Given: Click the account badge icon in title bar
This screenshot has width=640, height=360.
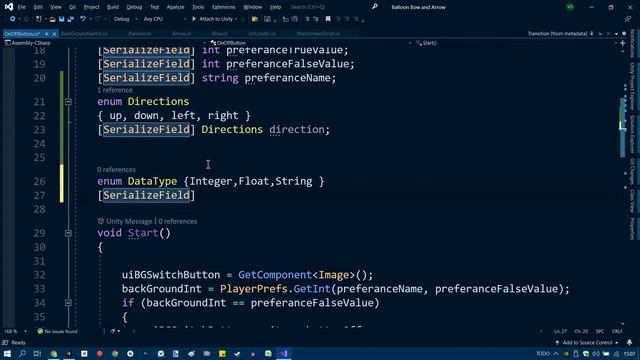Looking at the screenshot, I should click(570, 7).
